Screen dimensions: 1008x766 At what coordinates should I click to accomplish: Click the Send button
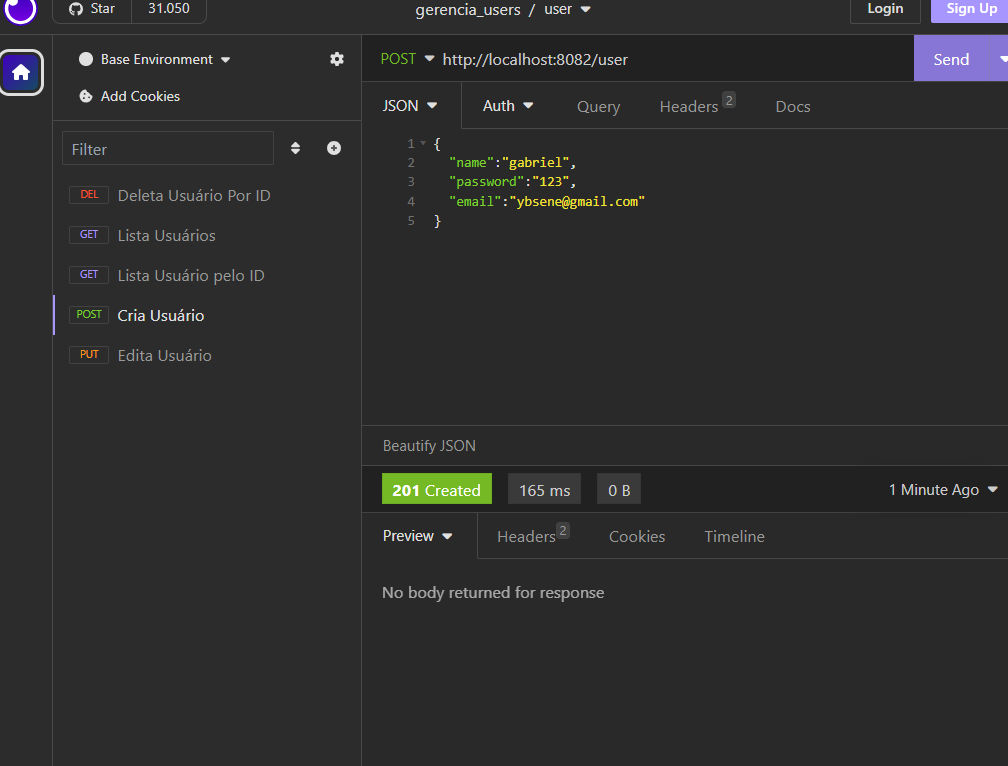click(950, 58)
